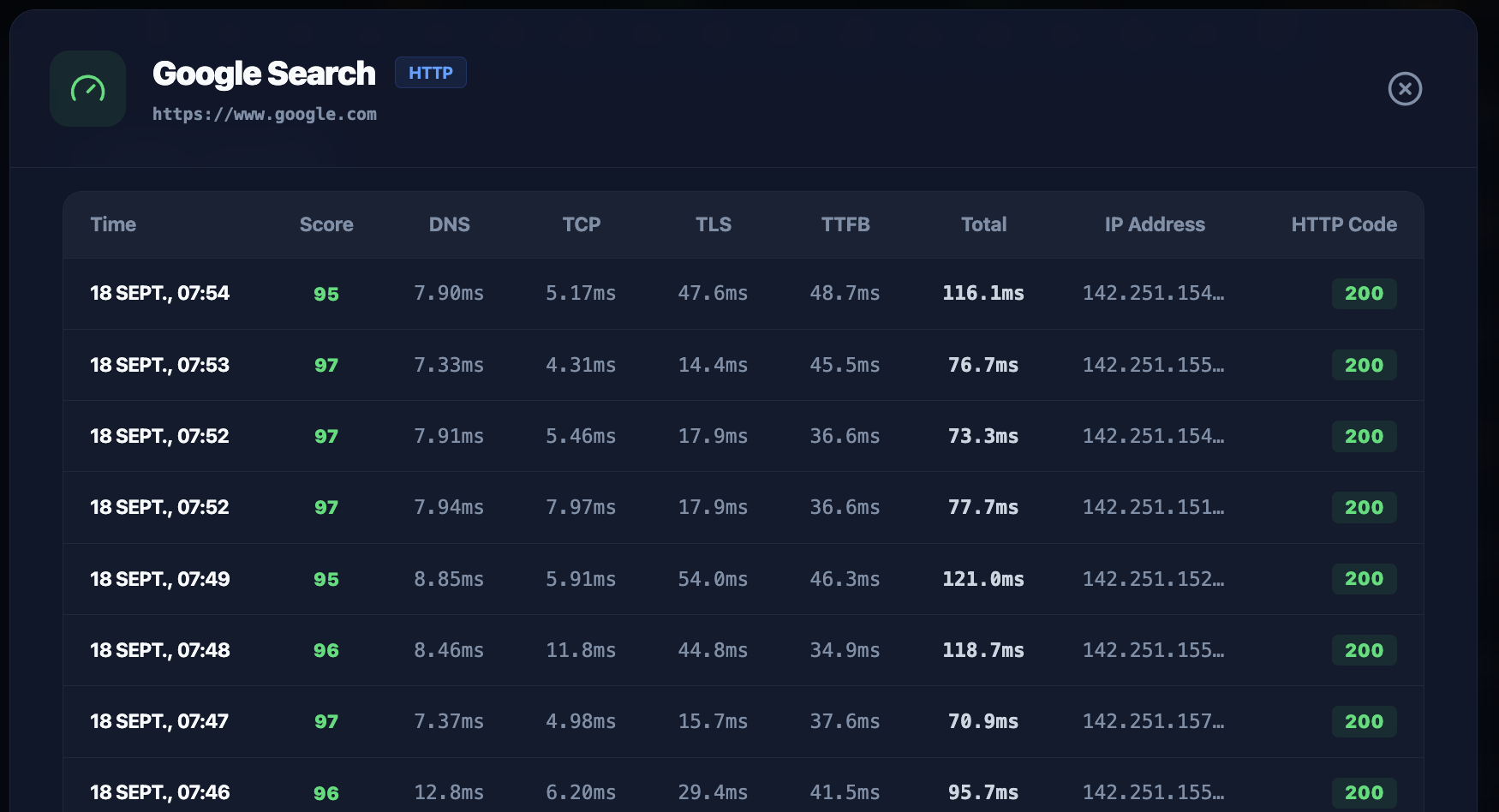Click the 200 code badge in 07:54 row
Viewport: 1499px width, 812px height.
pyautogui.click(x=1365, y=293)
